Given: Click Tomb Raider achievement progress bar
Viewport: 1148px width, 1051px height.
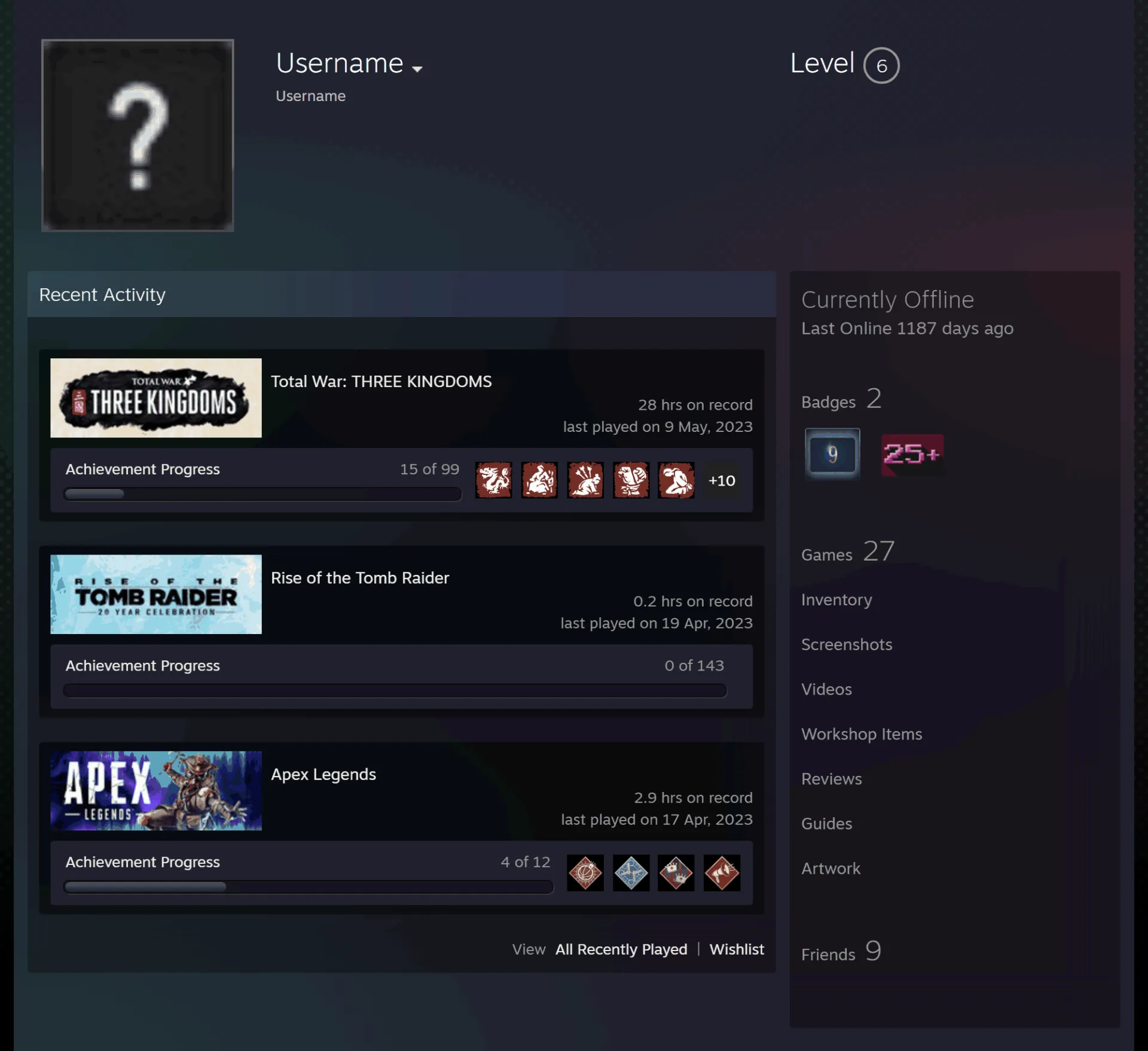Looking at the screenshot, I should (395, 690).
